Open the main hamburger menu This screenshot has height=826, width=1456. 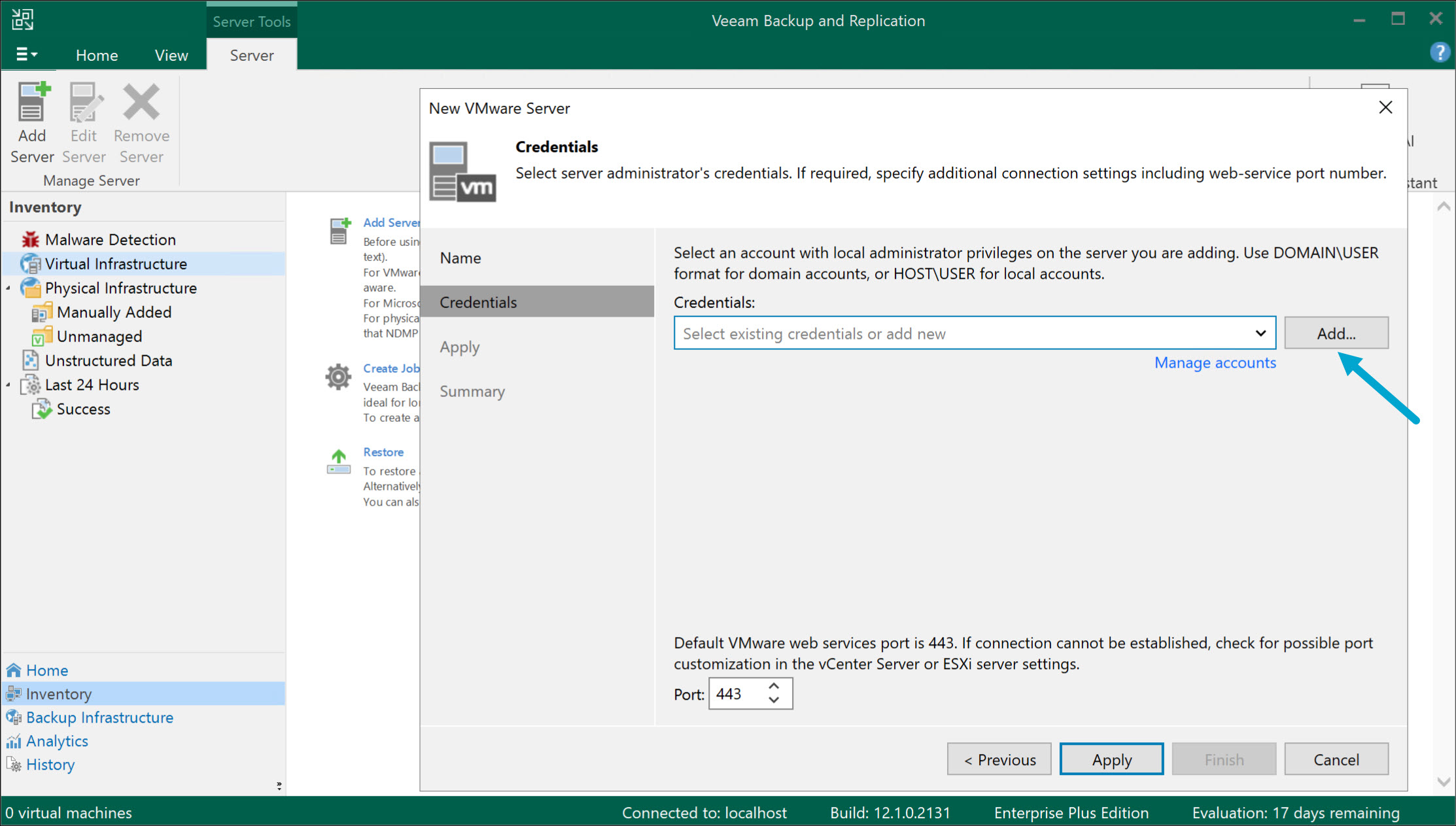(x=26, y=55)
